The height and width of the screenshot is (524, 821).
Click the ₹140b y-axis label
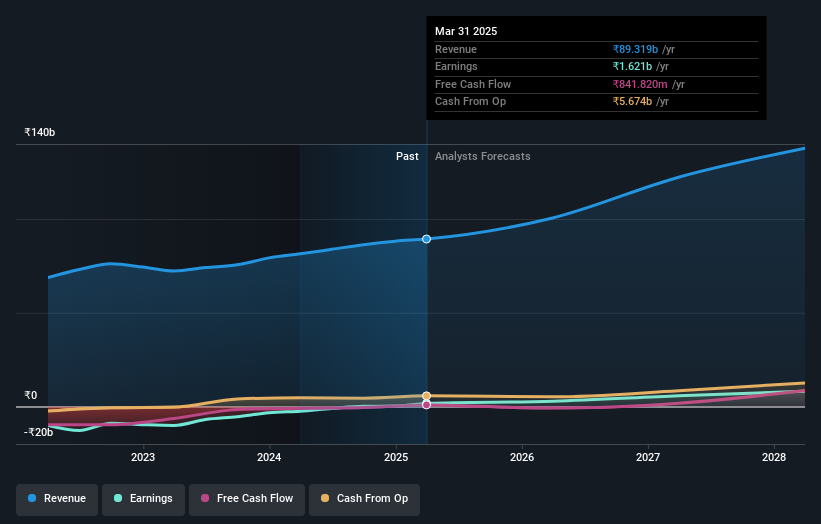(x=39, y=132)
